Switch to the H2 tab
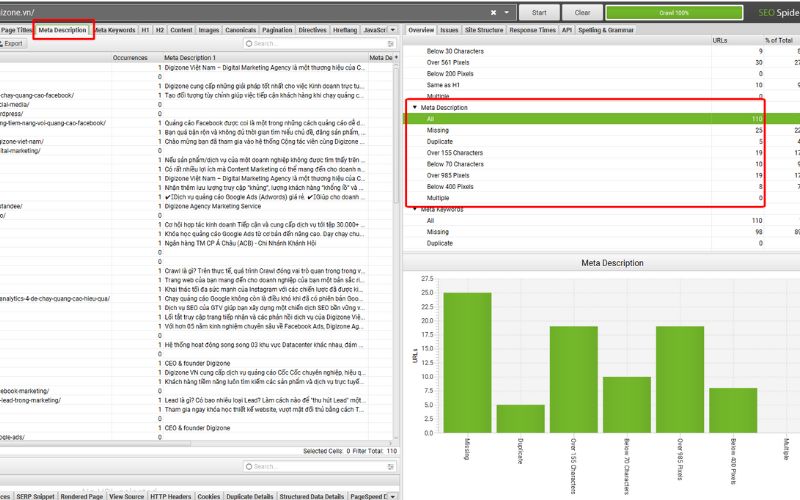The height and width of the screenshot is (500, 800). pyautogui.click(x=160, y=30)
